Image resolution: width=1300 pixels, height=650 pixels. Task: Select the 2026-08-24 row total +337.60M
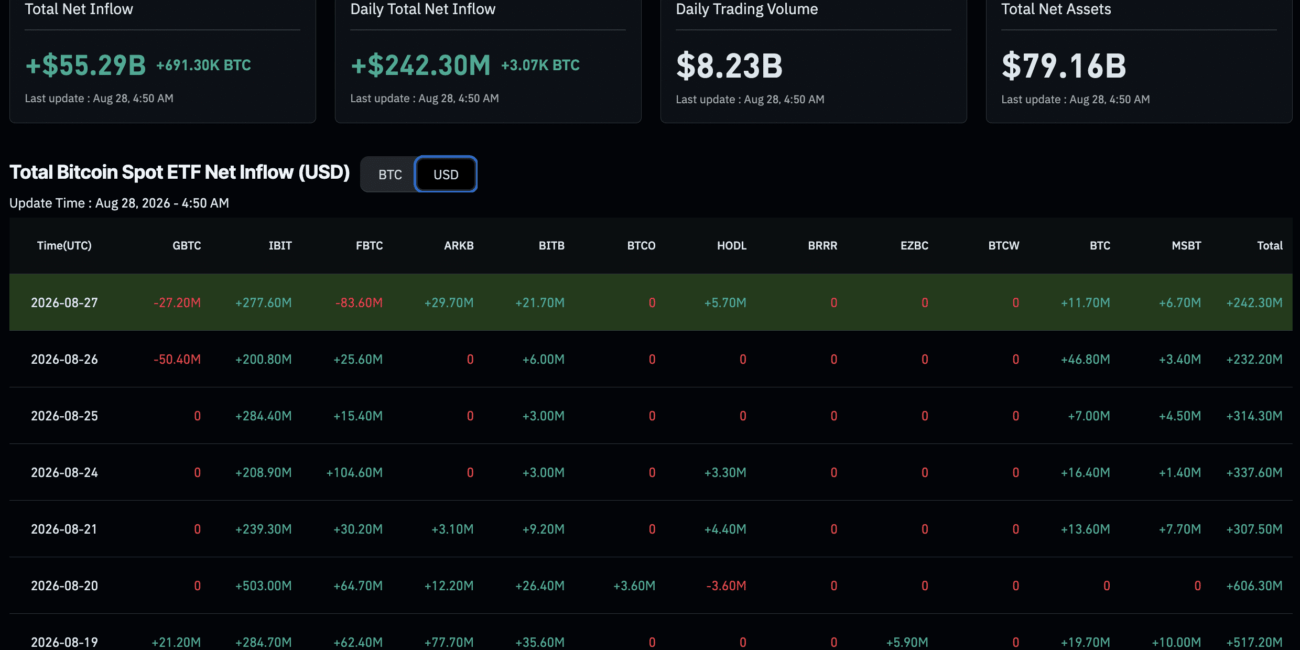[1254, 473]
